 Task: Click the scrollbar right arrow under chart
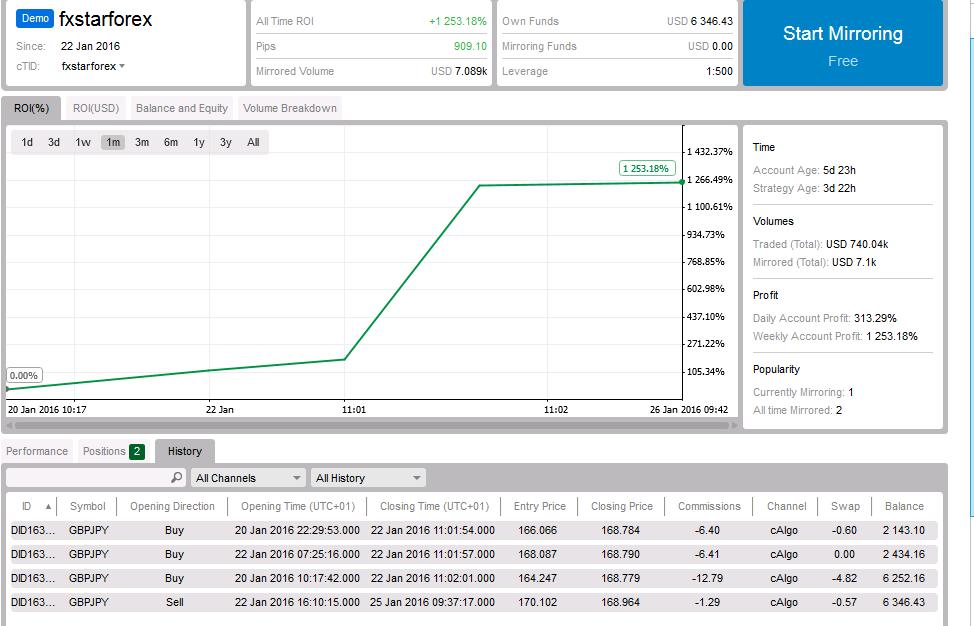(734, 425)
